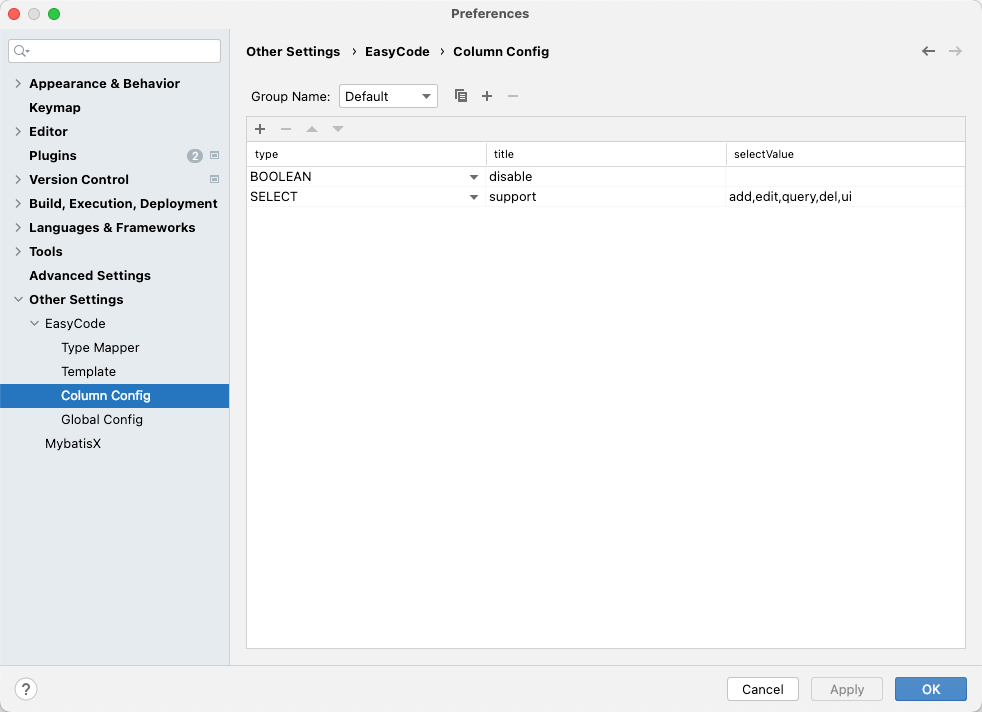Click the Version Control project-level settings icon
982x712 pixels.
click(214, 180)
